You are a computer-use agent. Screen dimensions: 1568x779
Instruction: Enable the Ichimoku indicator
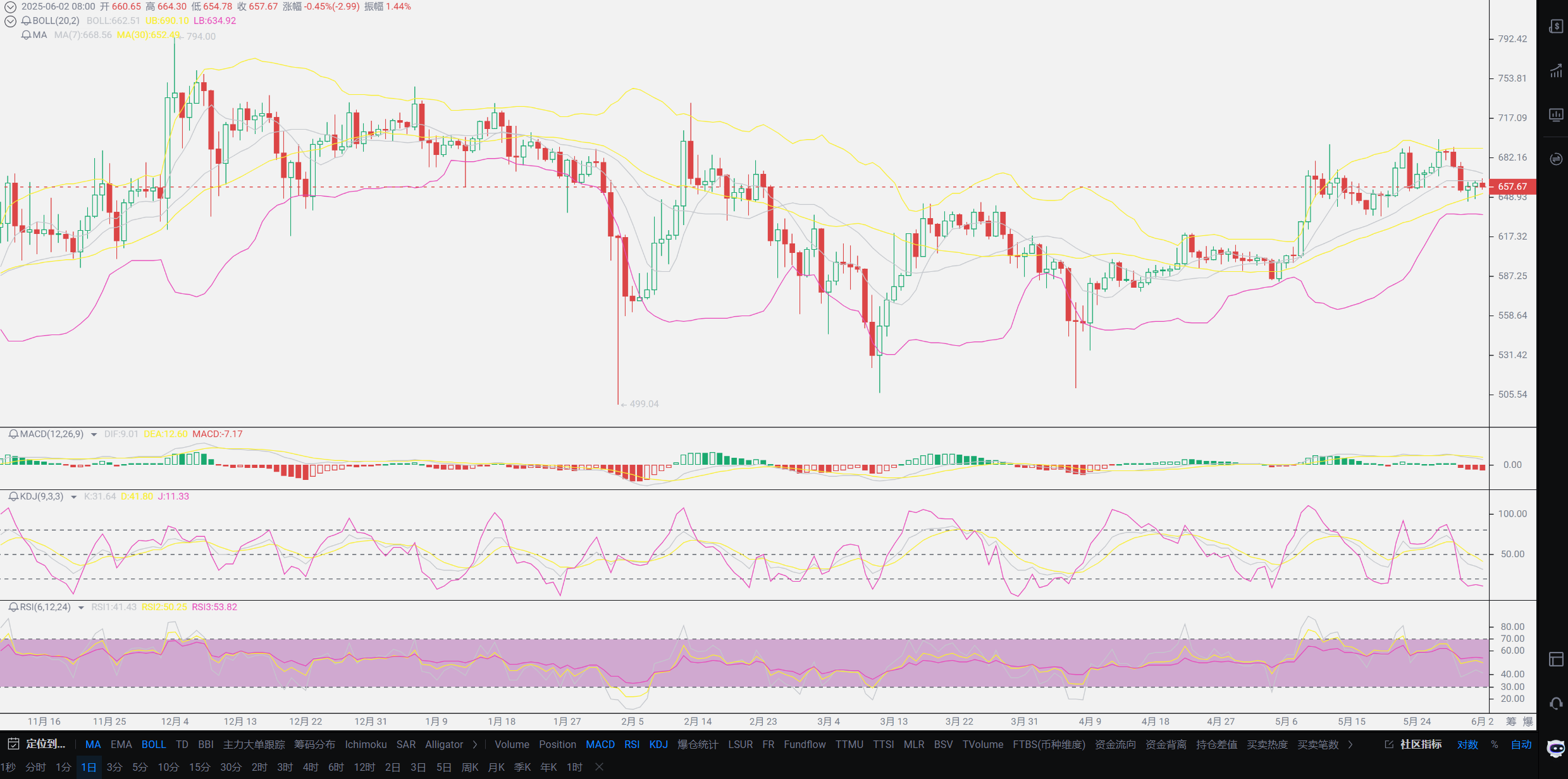pyautogui.click(x=366, y=744)
